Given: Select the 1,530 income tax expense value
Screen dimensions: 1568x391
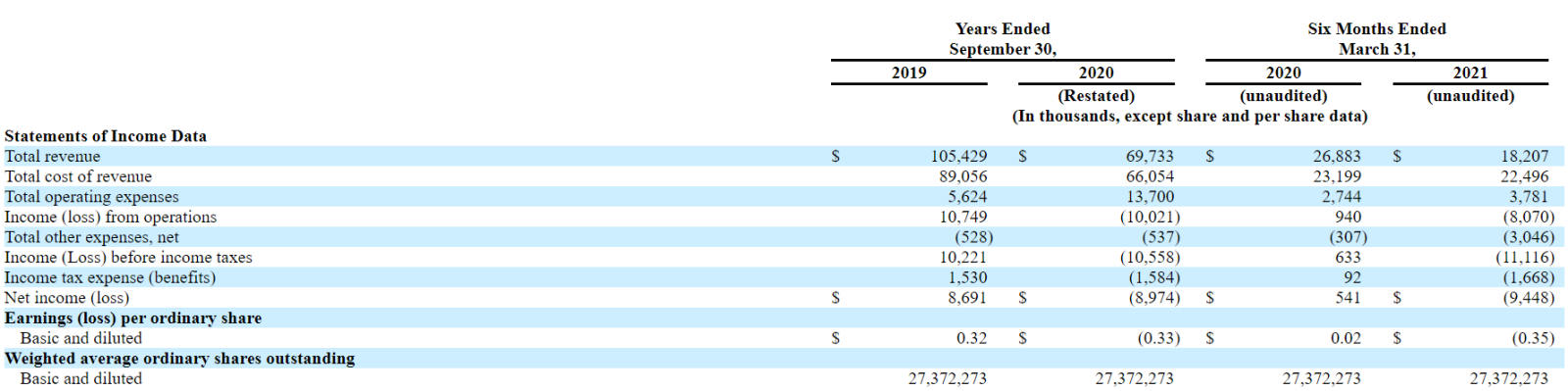Looking at the screenshot, I should pos(967,277).
